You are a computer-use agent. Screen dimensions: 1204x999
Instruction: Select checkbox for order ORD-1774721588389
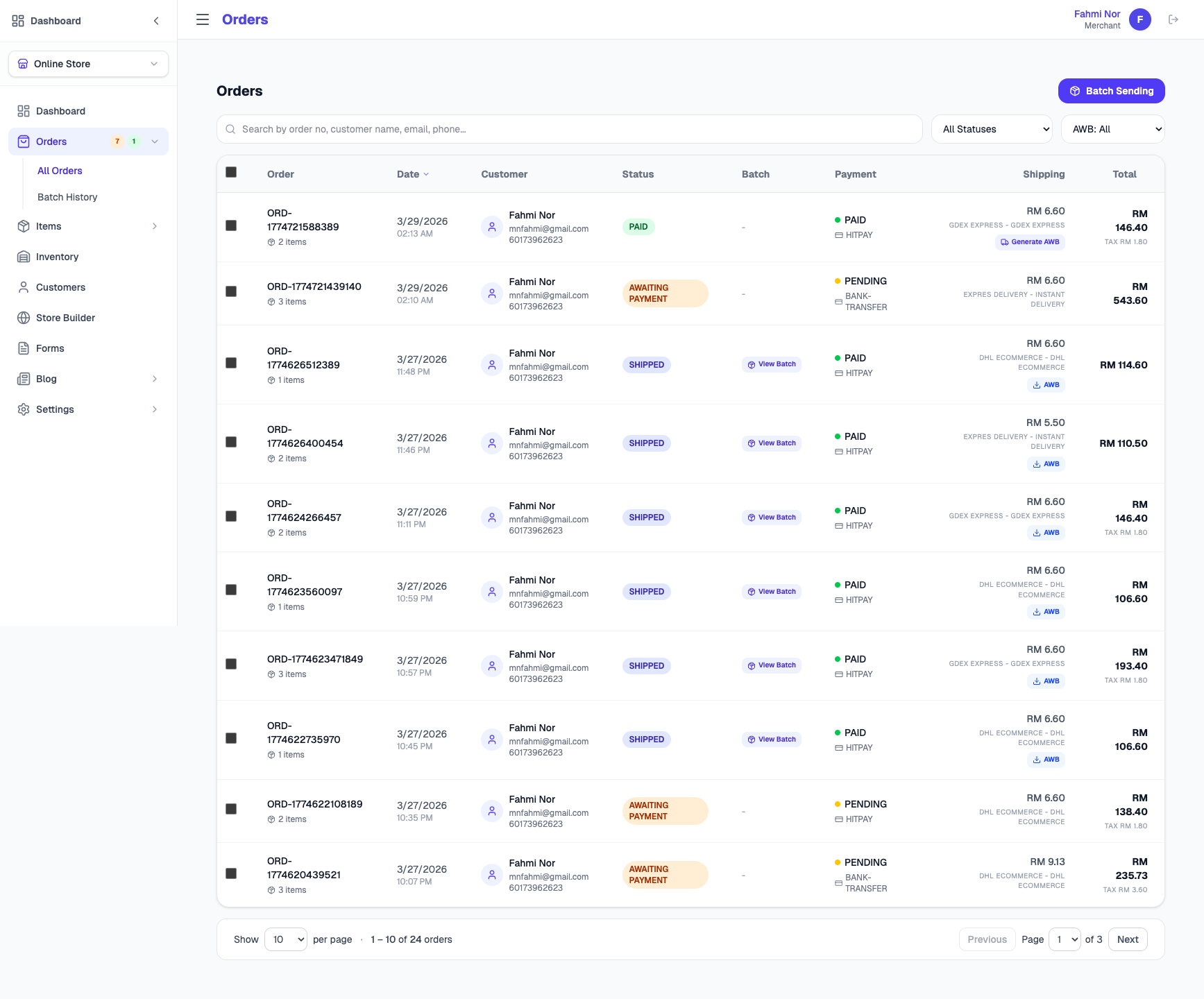pyautogui.click(x=231, y=225)
